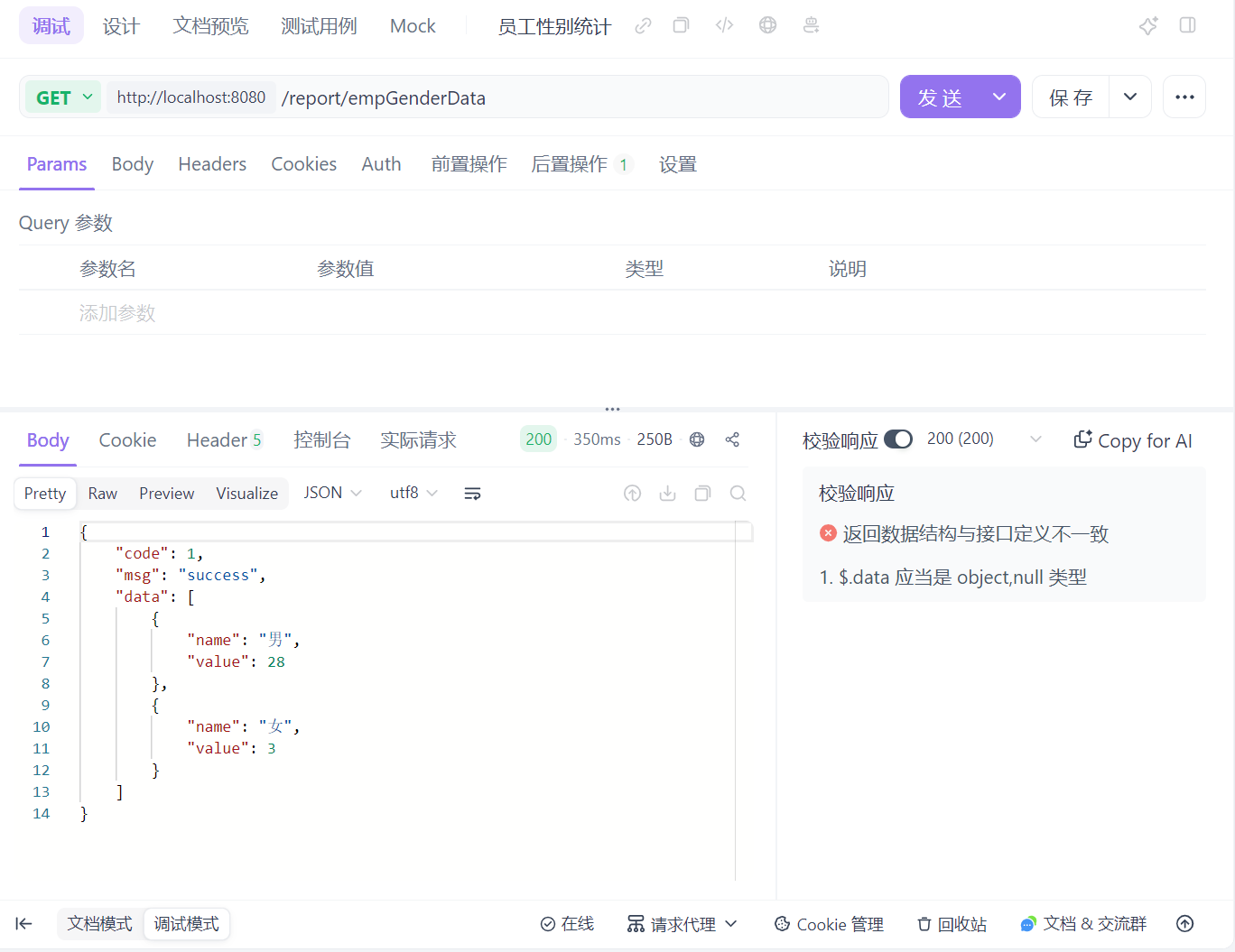1235x952 pixels.
Task: Open the 实际请求 tab
Action: coord(418,440)
